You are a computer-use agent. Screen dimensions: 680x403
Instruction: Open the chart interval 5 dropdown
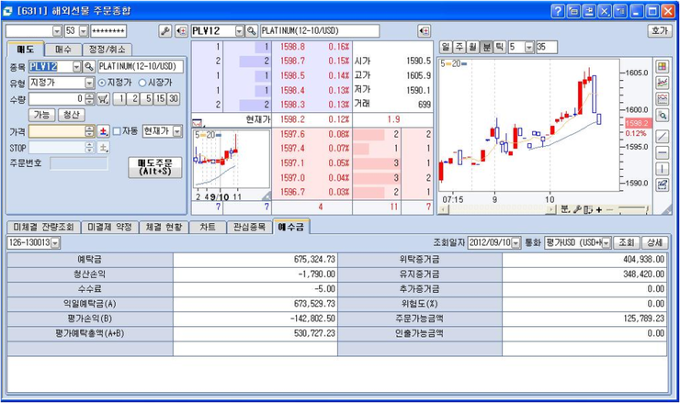529,47
